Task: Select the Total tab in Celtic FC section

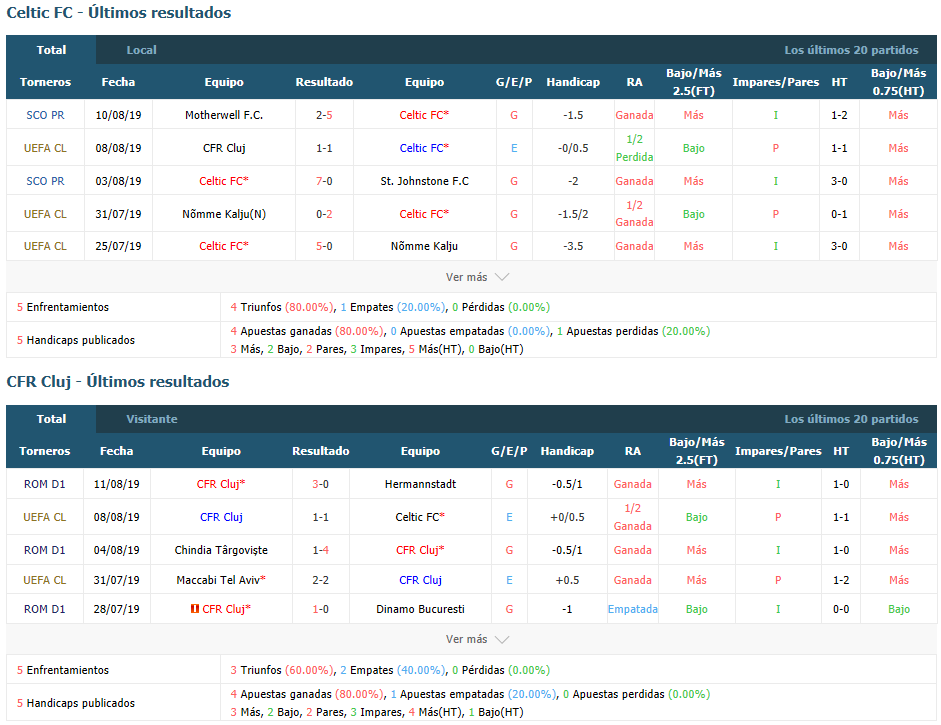Action: coord(51,50)
